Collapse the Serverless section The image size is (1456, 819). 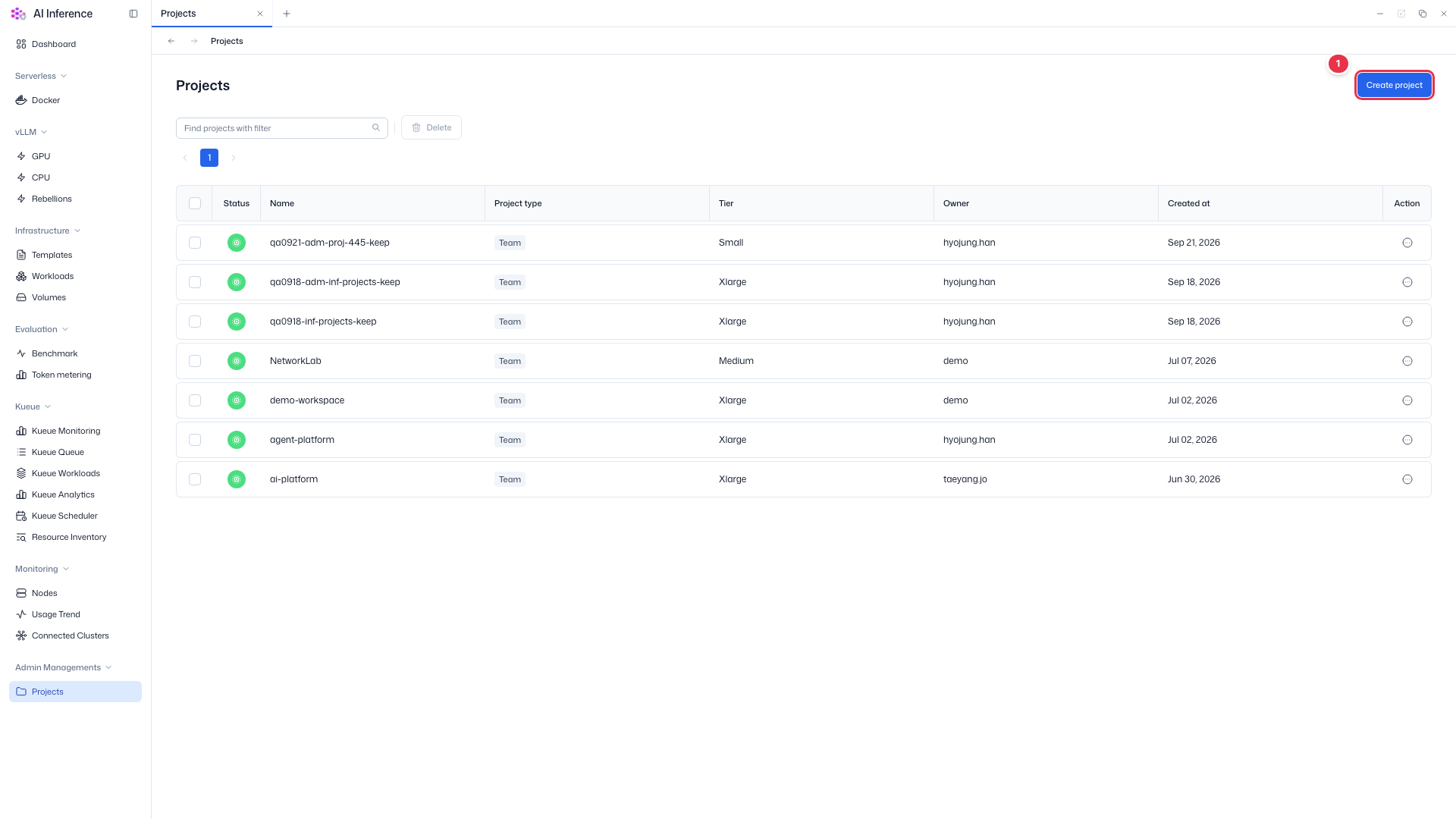click(x=41, y=76)
